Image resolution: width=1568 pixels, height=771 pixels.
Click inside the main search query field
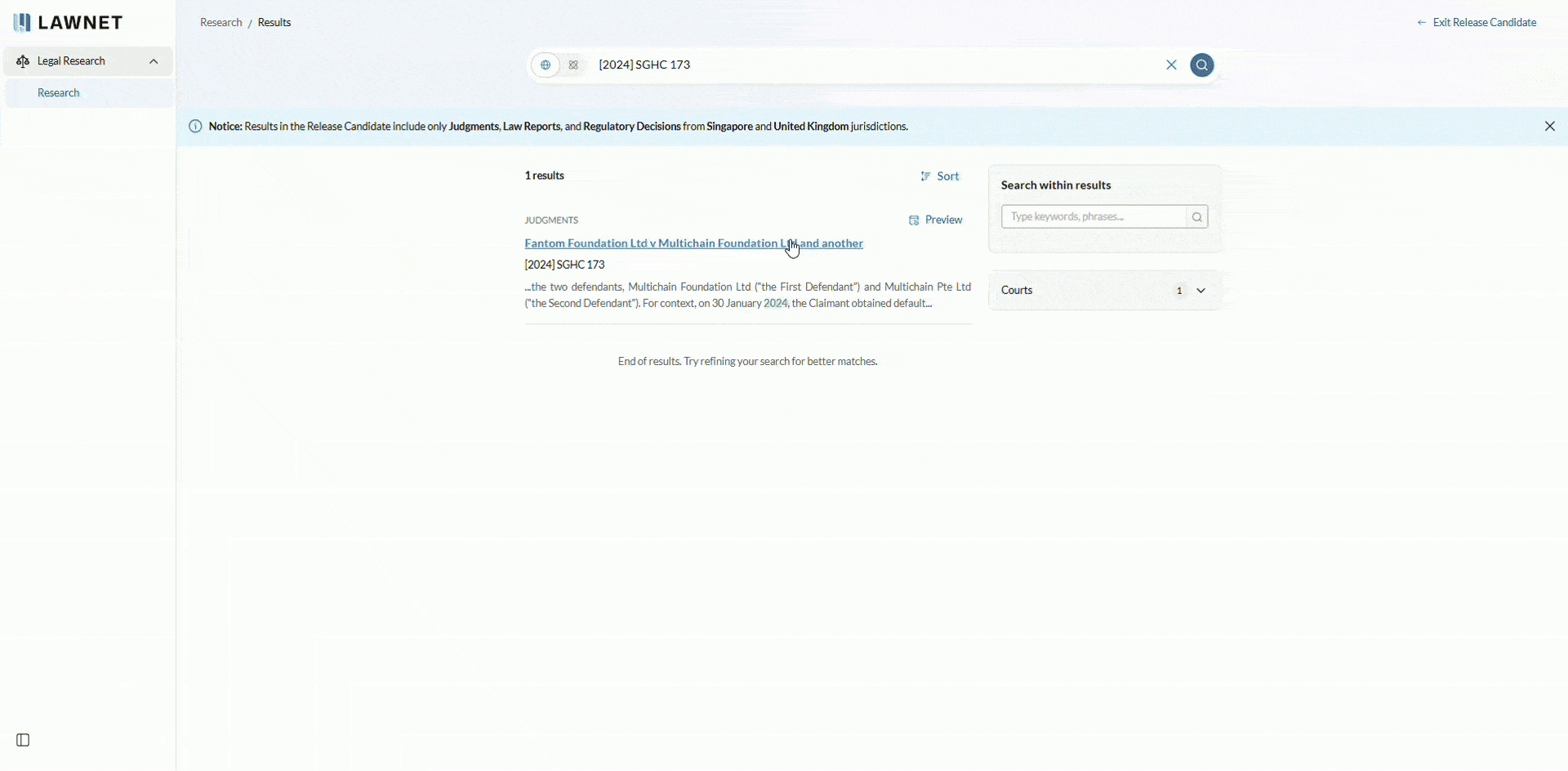pos(874,65)
